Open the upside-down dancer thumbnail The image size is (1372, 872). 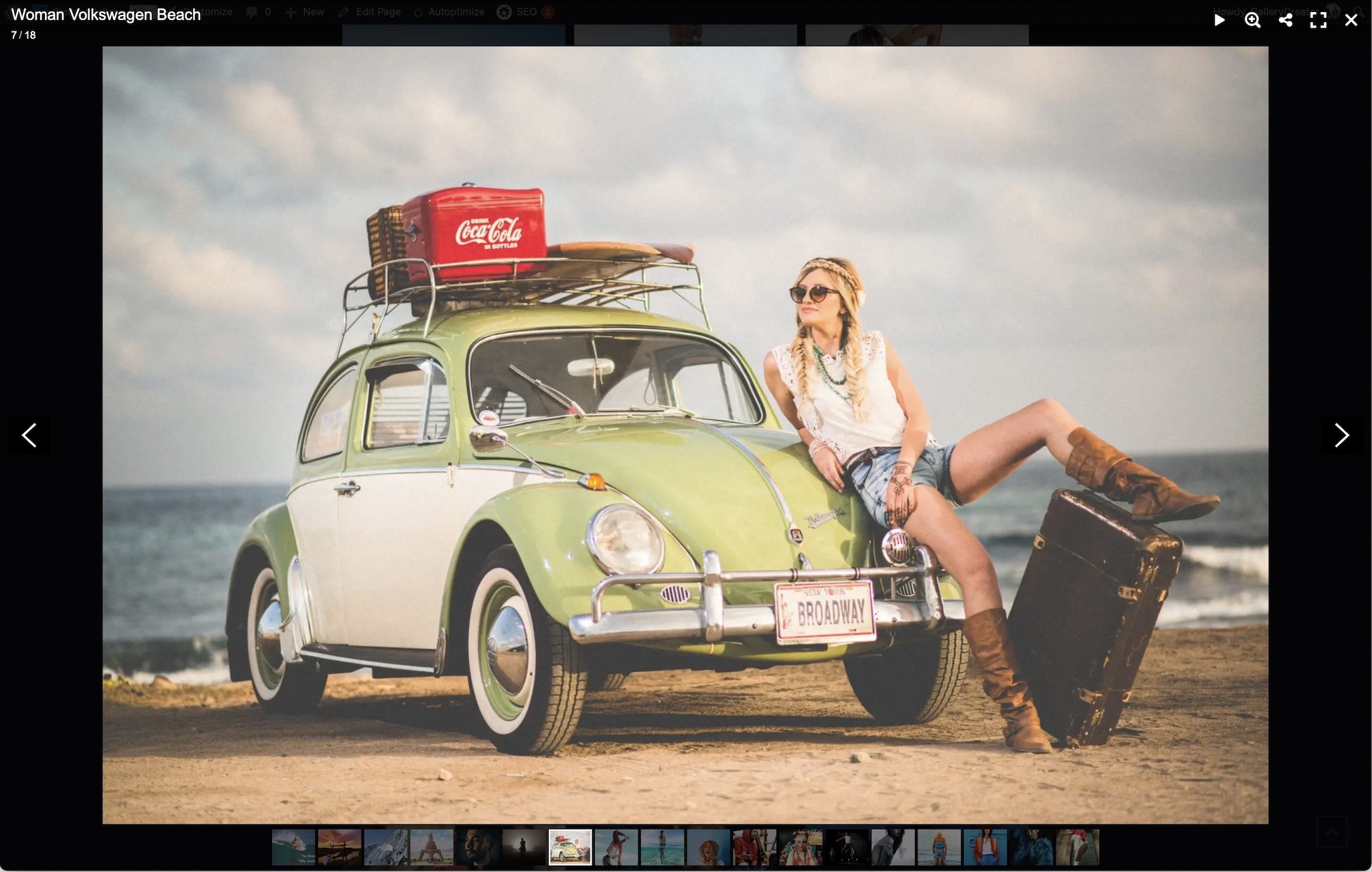(616, 847)
